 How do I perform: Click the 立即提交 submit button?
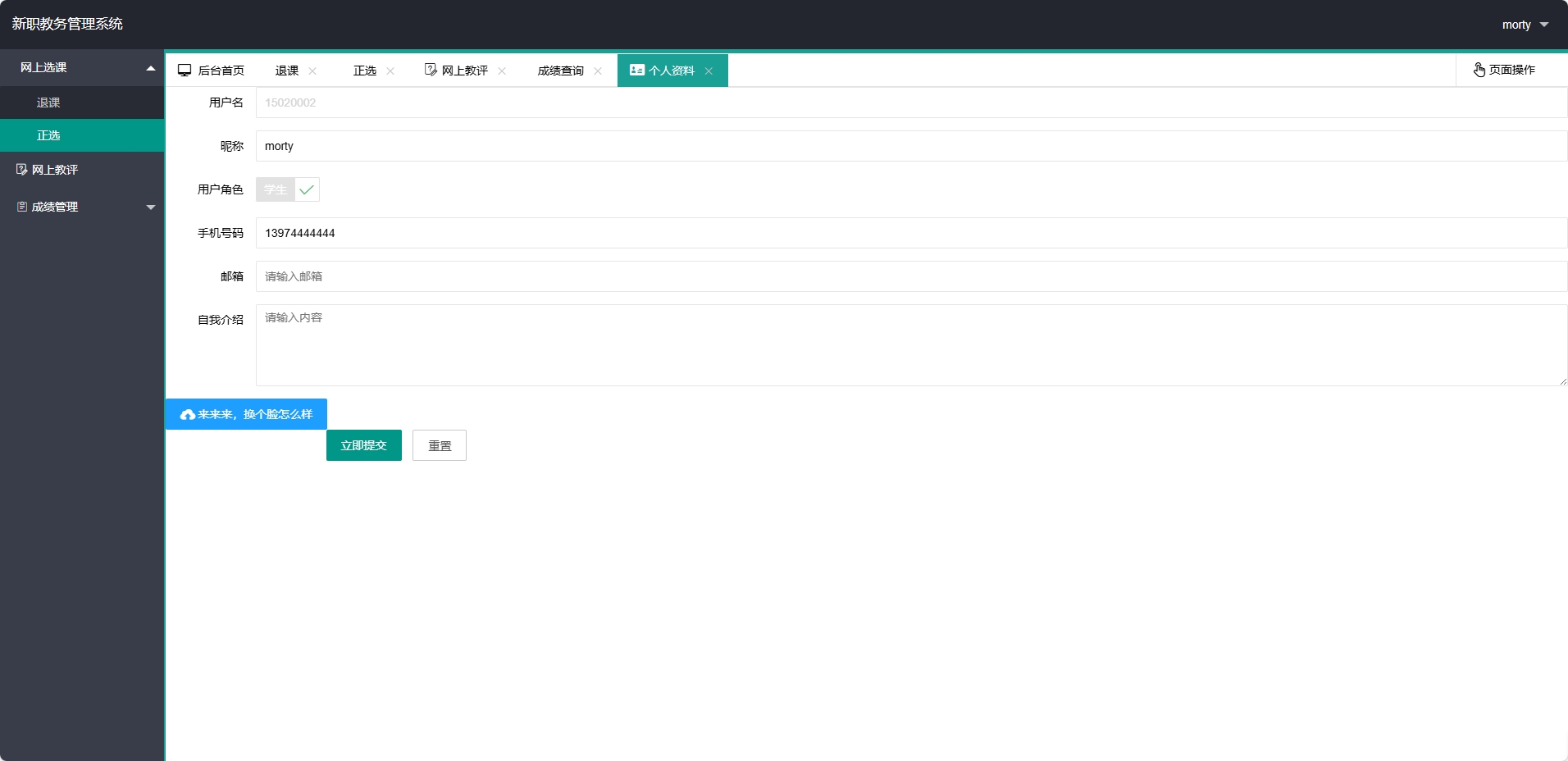[x=363, y=445]
